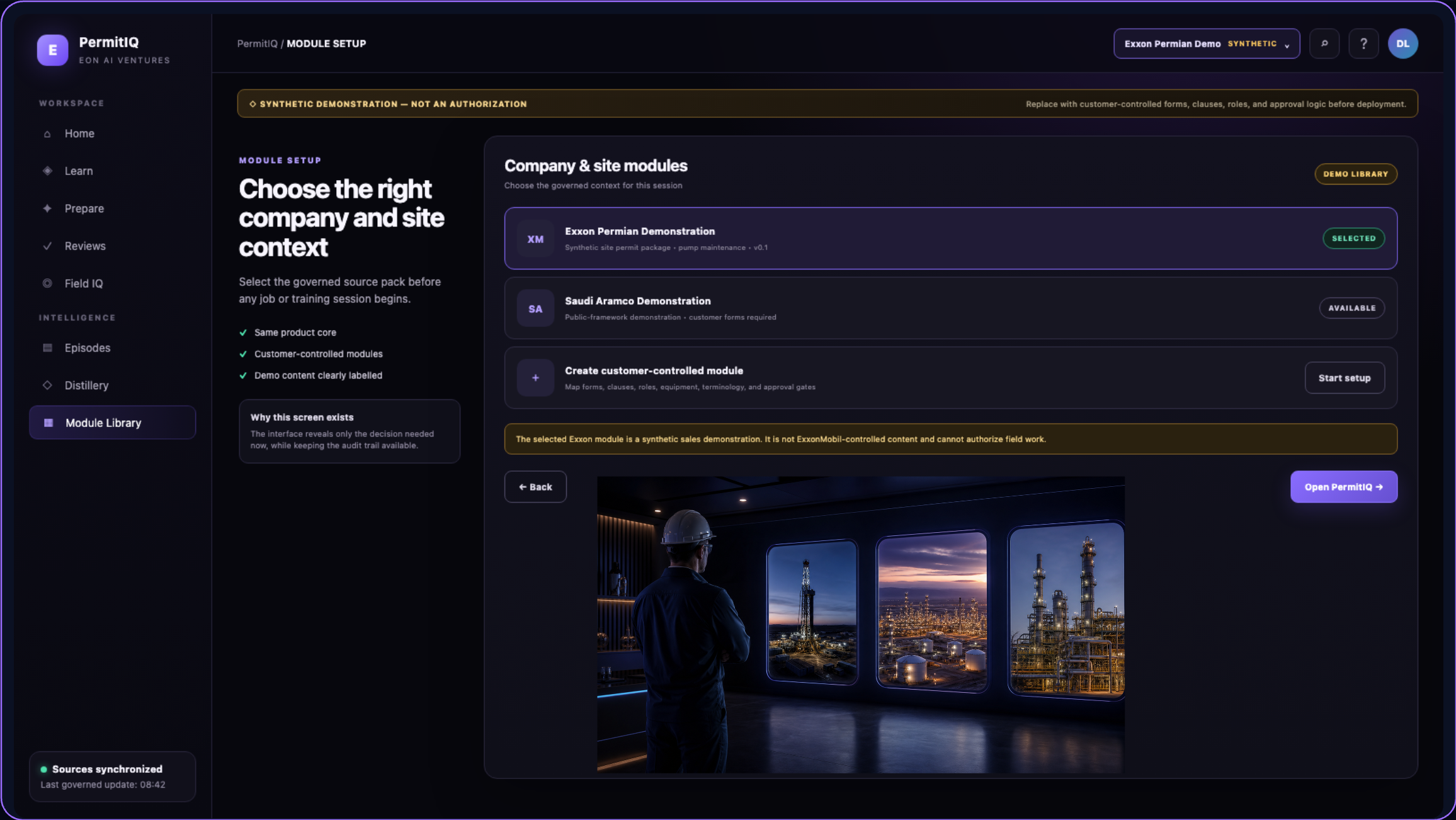Click the Learn diamond icon
The height and width of the screenshot is (820, 1456).
[x=47, y=171]
